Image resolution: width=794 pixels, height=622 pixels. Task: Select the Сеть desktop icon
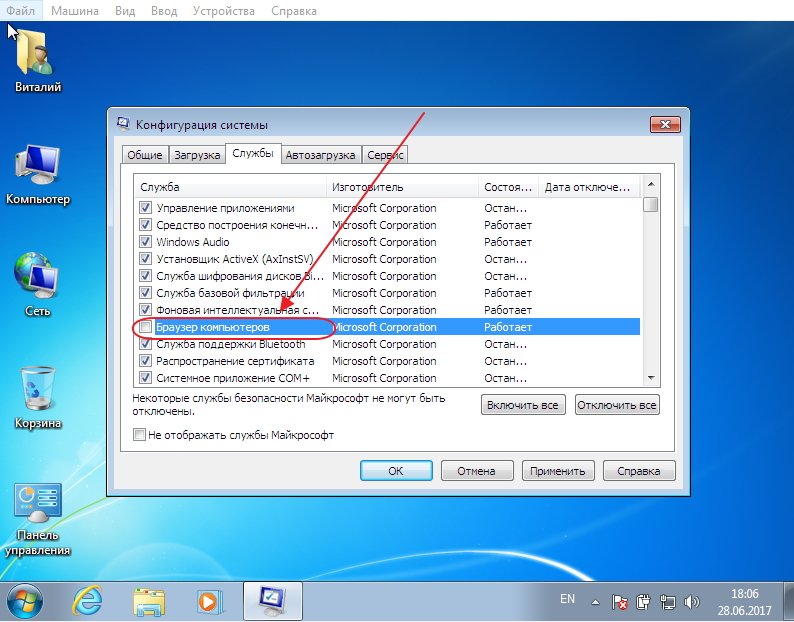point(37,285)
